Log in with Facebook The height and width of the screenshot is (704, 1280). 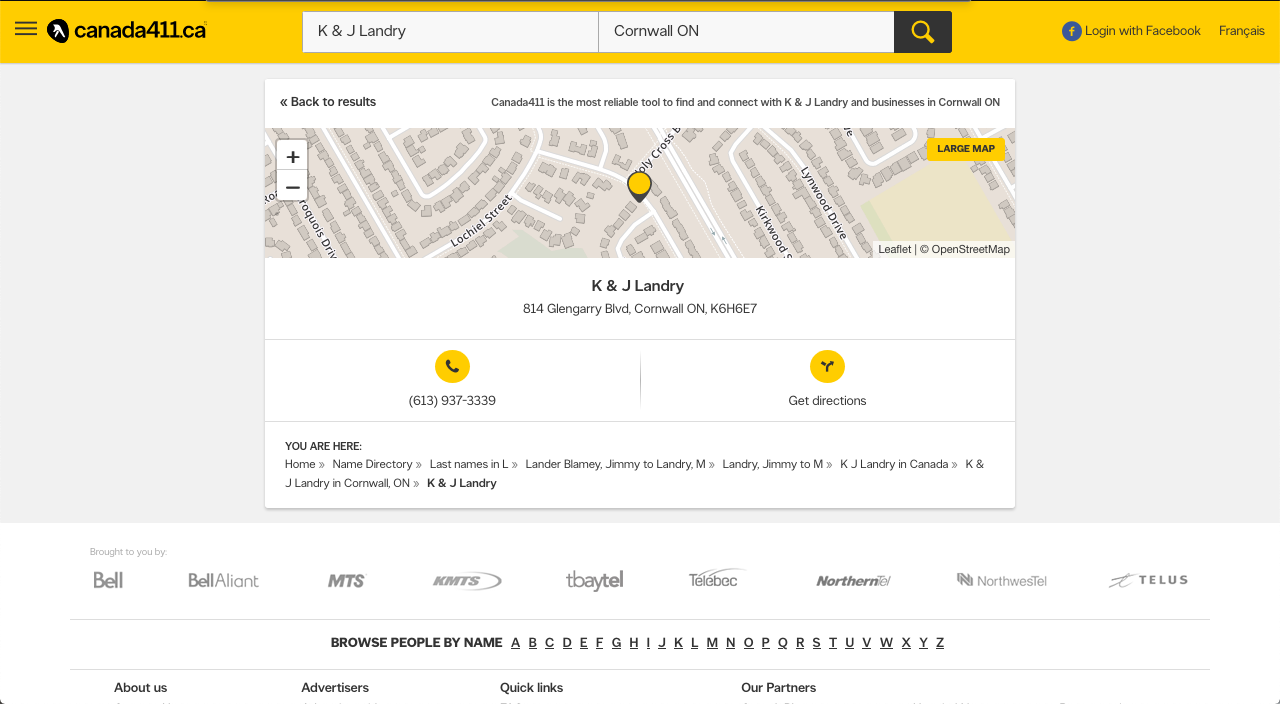(1142, 31)
